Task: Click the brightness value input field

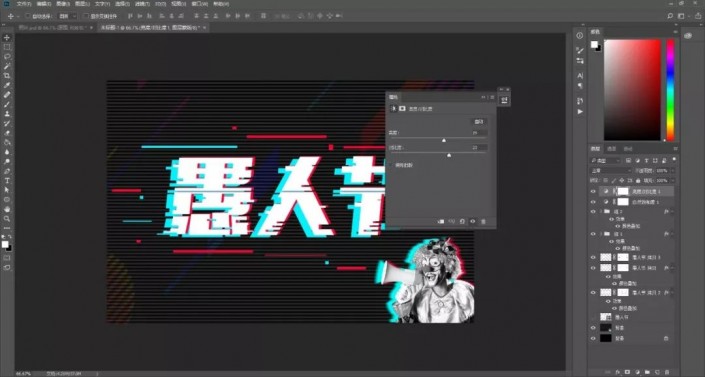Action: pos(478,133)
